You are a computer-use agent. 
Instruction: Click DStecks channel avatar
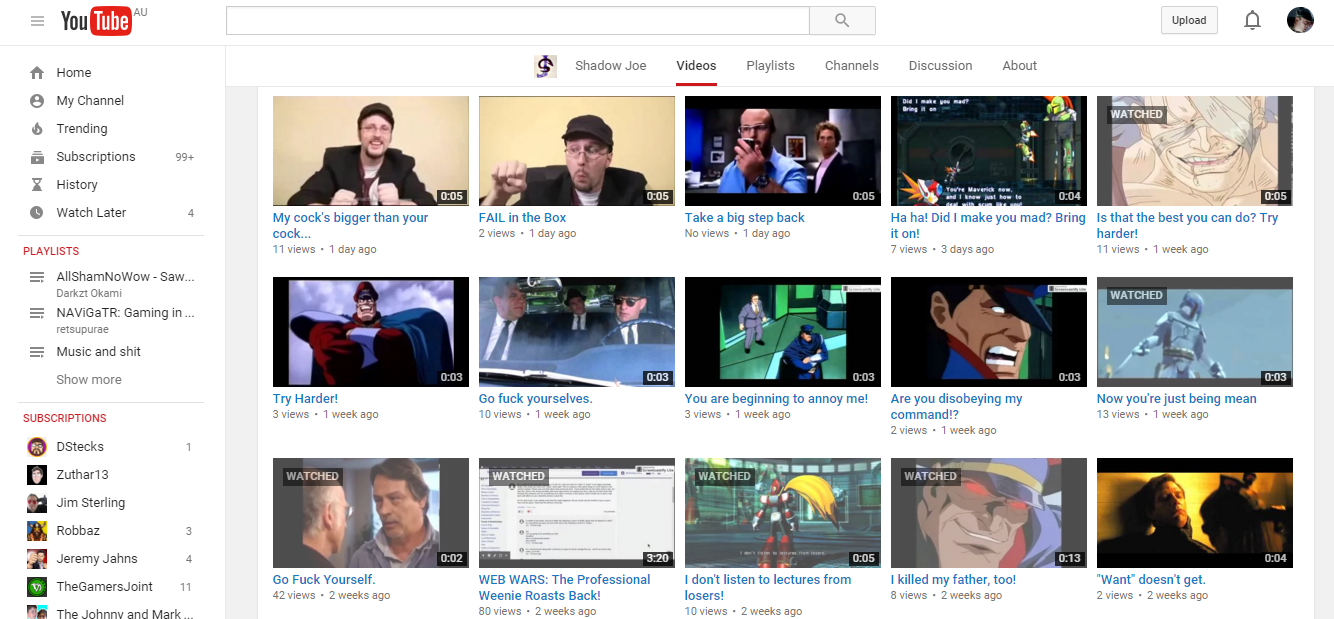click(x=37, y=447)
